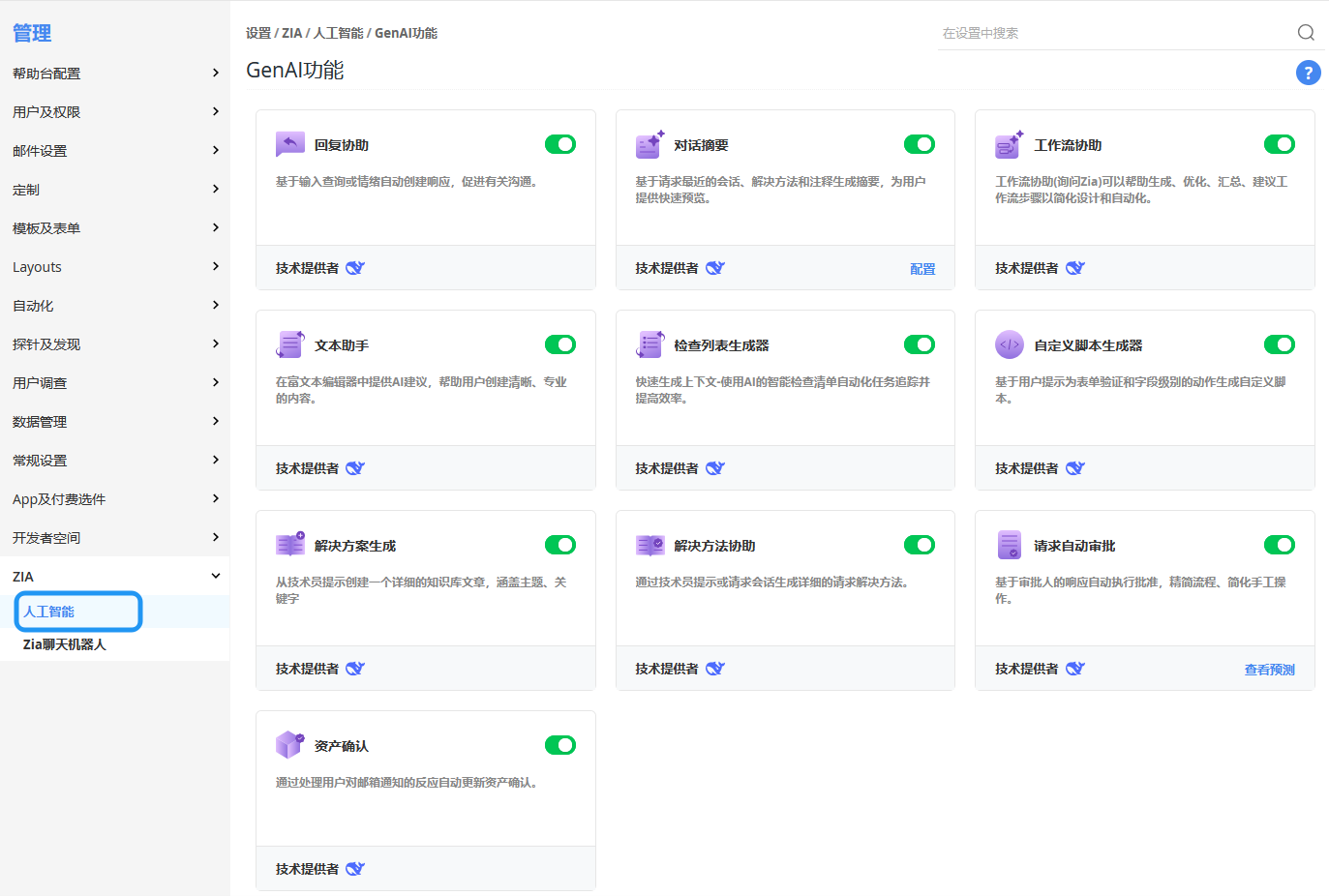Expand the 帮助台配置 sidebar section

click(x=114, y=74)
